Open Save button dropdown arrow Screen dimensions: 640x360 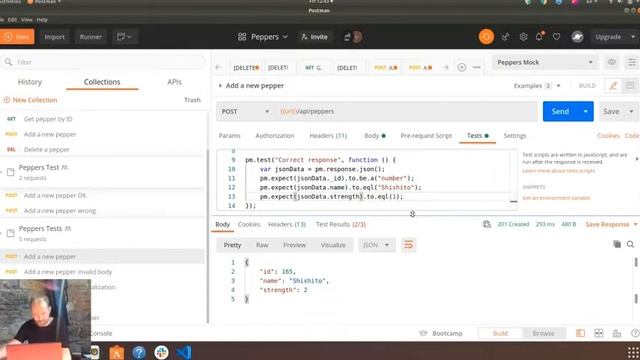[x=631, y=111]
